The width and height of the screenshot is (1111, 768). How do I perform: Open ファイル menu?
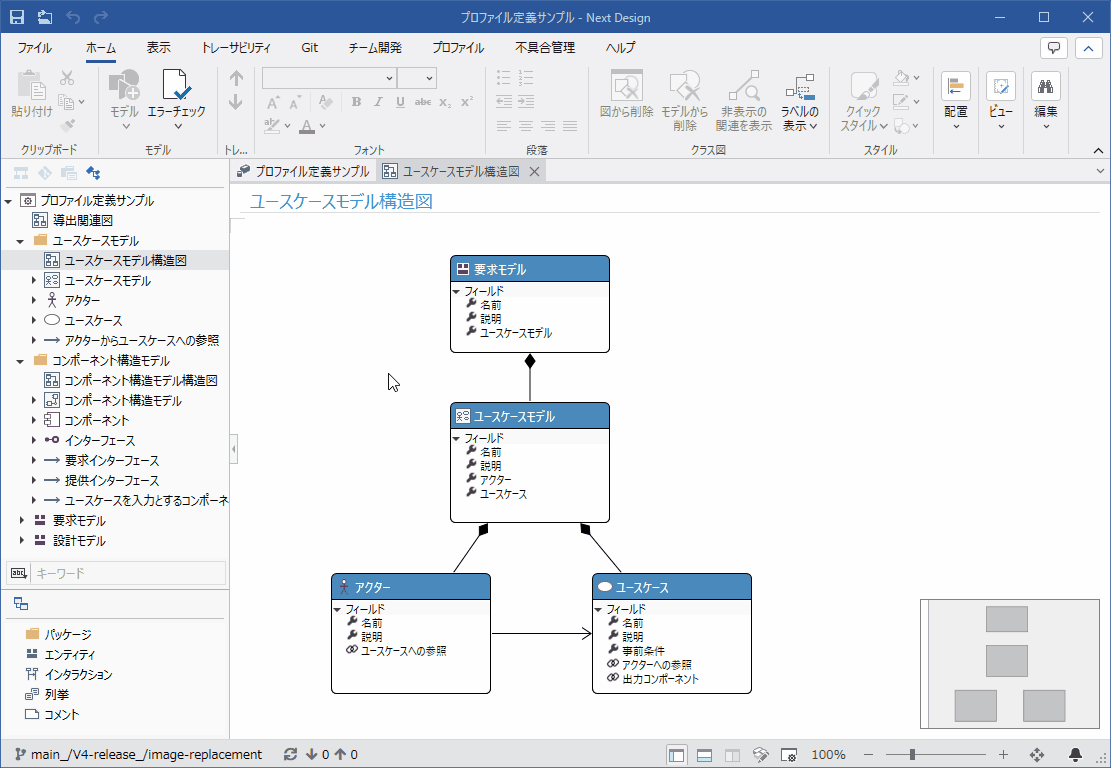[x=35, y=47]
